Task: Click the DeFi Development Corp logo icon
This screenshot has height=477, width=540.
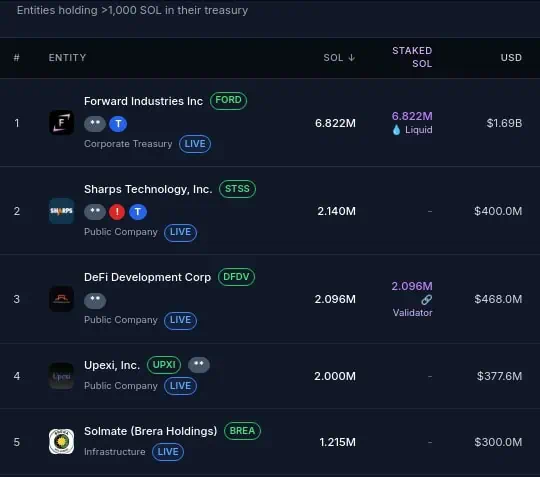Action: point(61,299)
